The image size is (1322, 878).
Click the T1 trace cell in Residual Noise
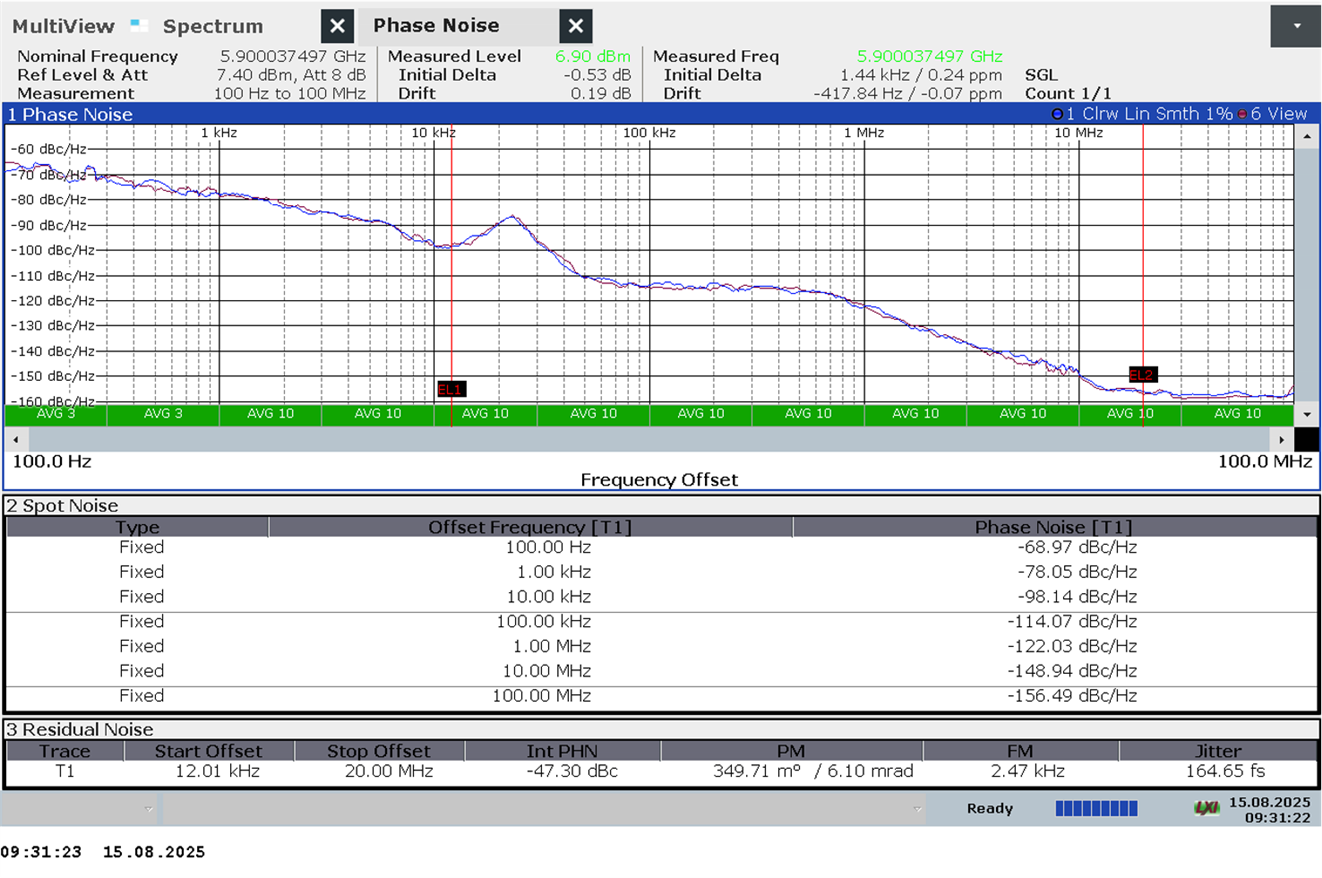pyautogui.click(x=64, y=772)
